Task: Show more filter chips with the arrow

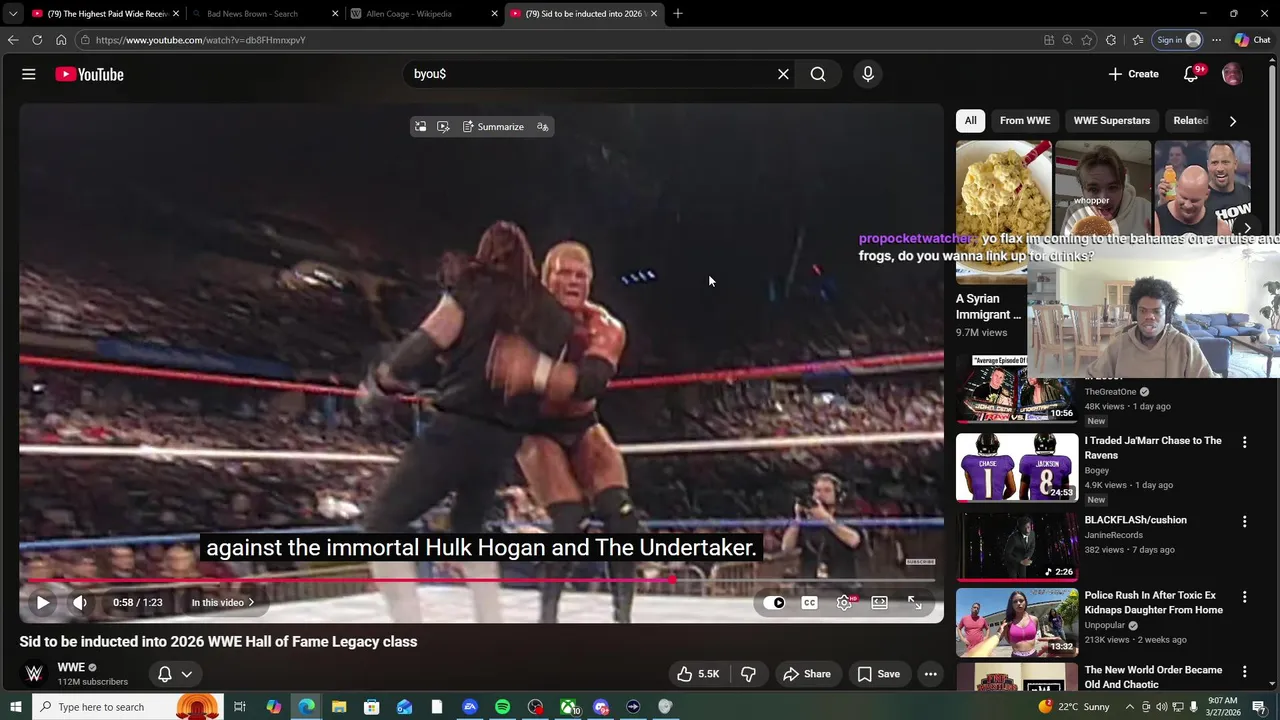Action: tap(1232, 121)
